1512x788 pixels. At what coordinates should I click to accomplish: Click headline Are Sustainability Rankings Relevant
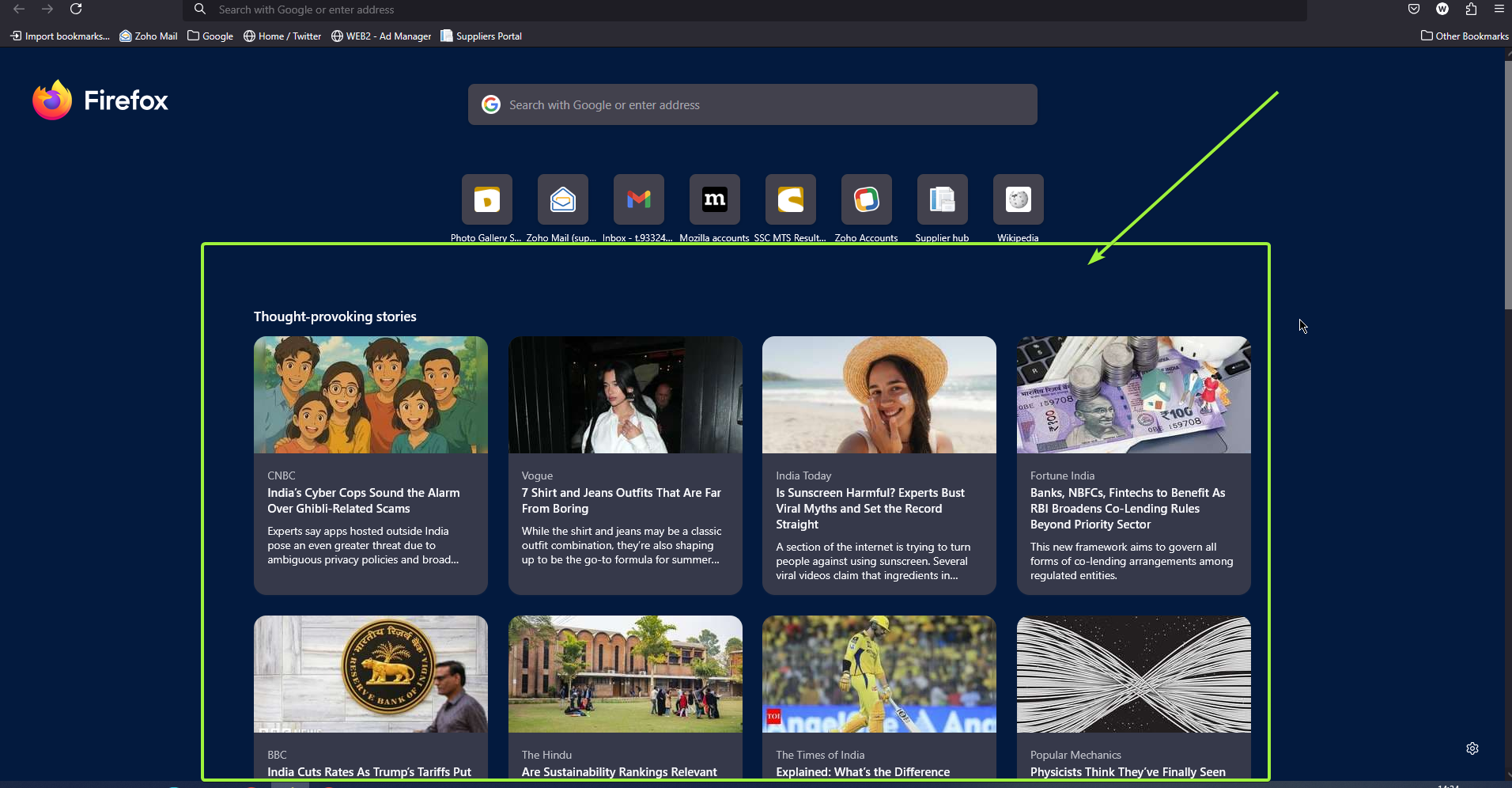coord(619,771)
